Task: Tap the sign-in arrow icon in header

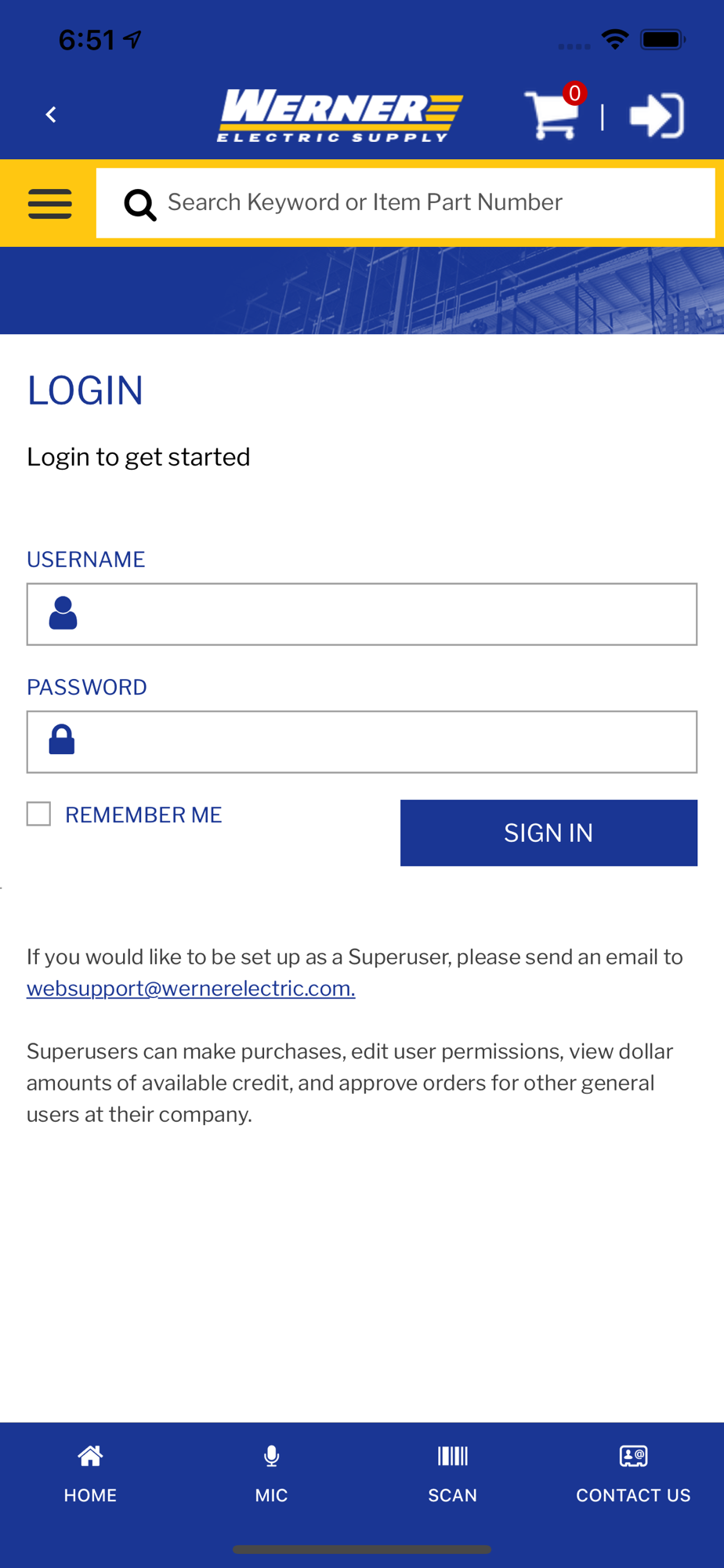Action: pyautogui.click(x=657, y=116)
